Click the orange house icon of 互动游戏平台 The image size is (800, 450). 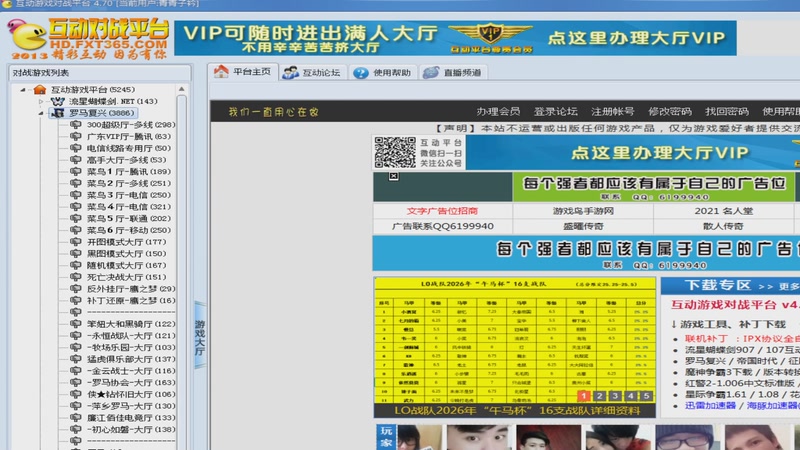[40, 90]
